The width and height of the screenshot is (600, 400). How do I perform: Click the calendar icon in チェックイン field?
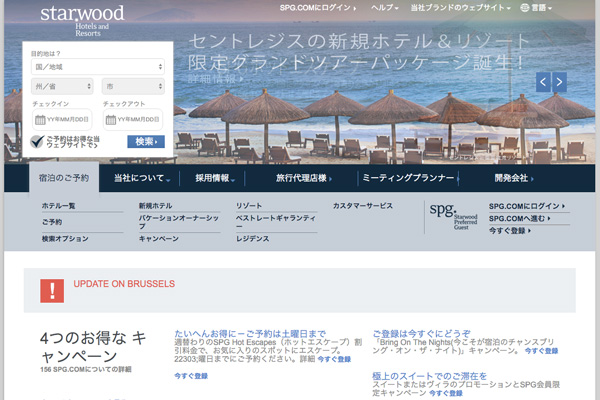click(x=40, y=120)
